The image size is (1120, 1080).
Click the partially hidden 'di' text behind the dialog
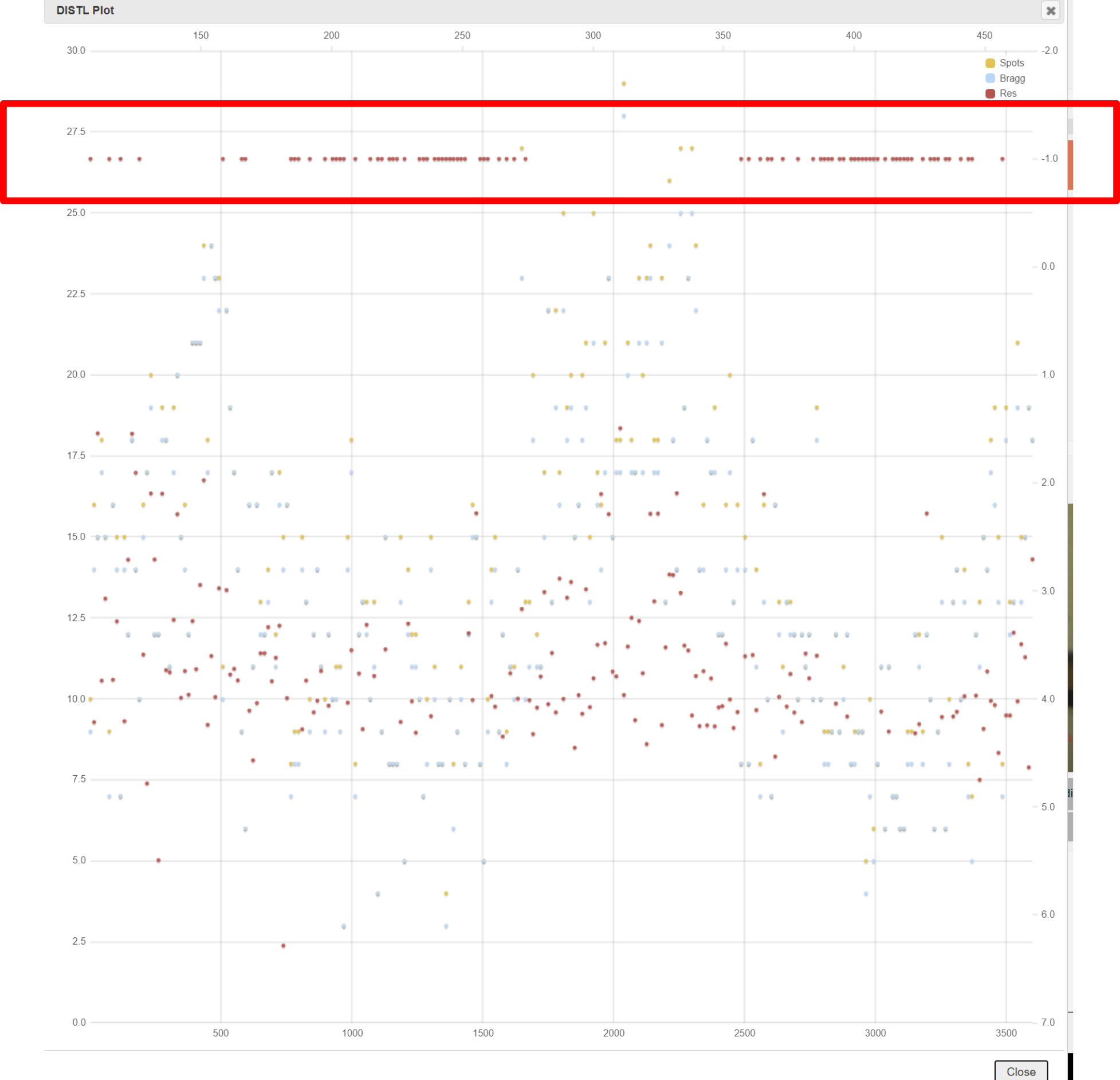(x=1070, y=793)
